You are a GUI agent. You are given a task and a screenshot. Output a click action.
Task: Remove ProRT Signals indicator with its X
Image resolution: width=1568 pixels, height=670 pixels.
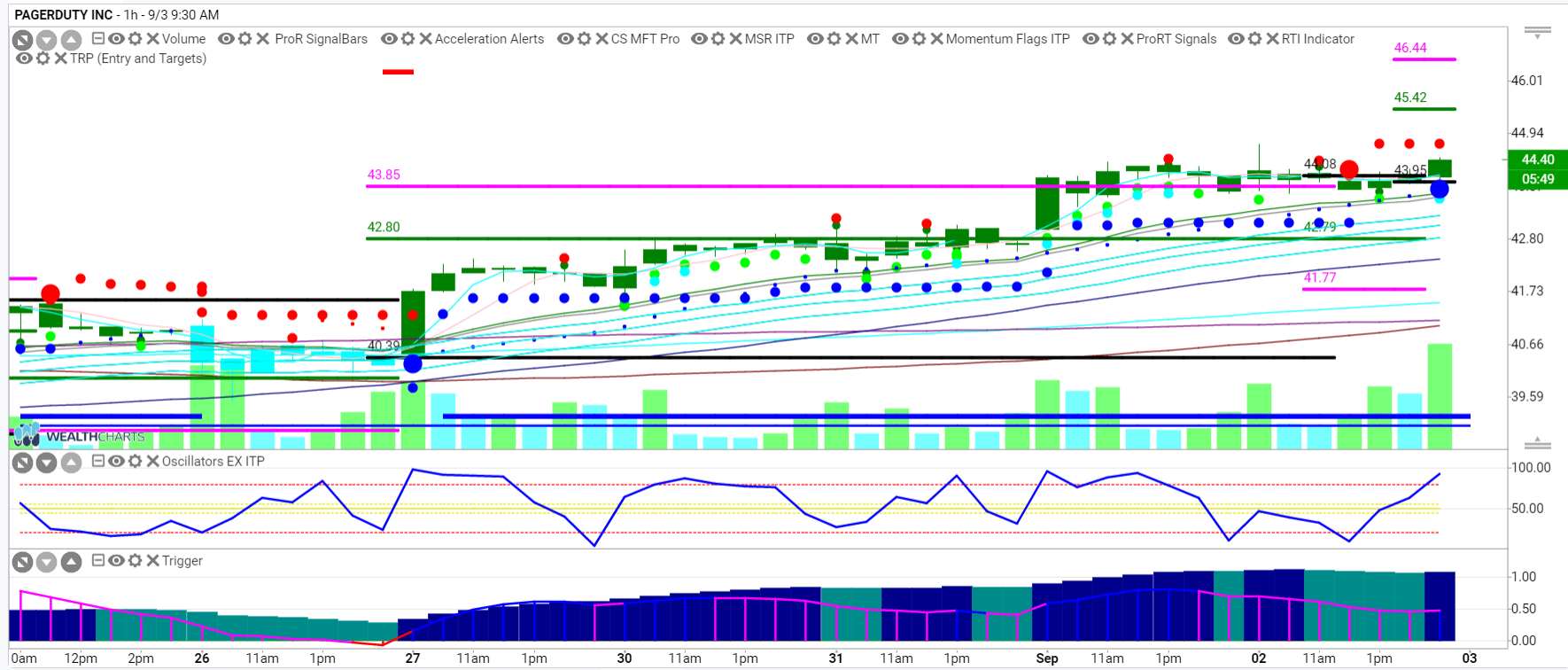(x=1127, y=39)
